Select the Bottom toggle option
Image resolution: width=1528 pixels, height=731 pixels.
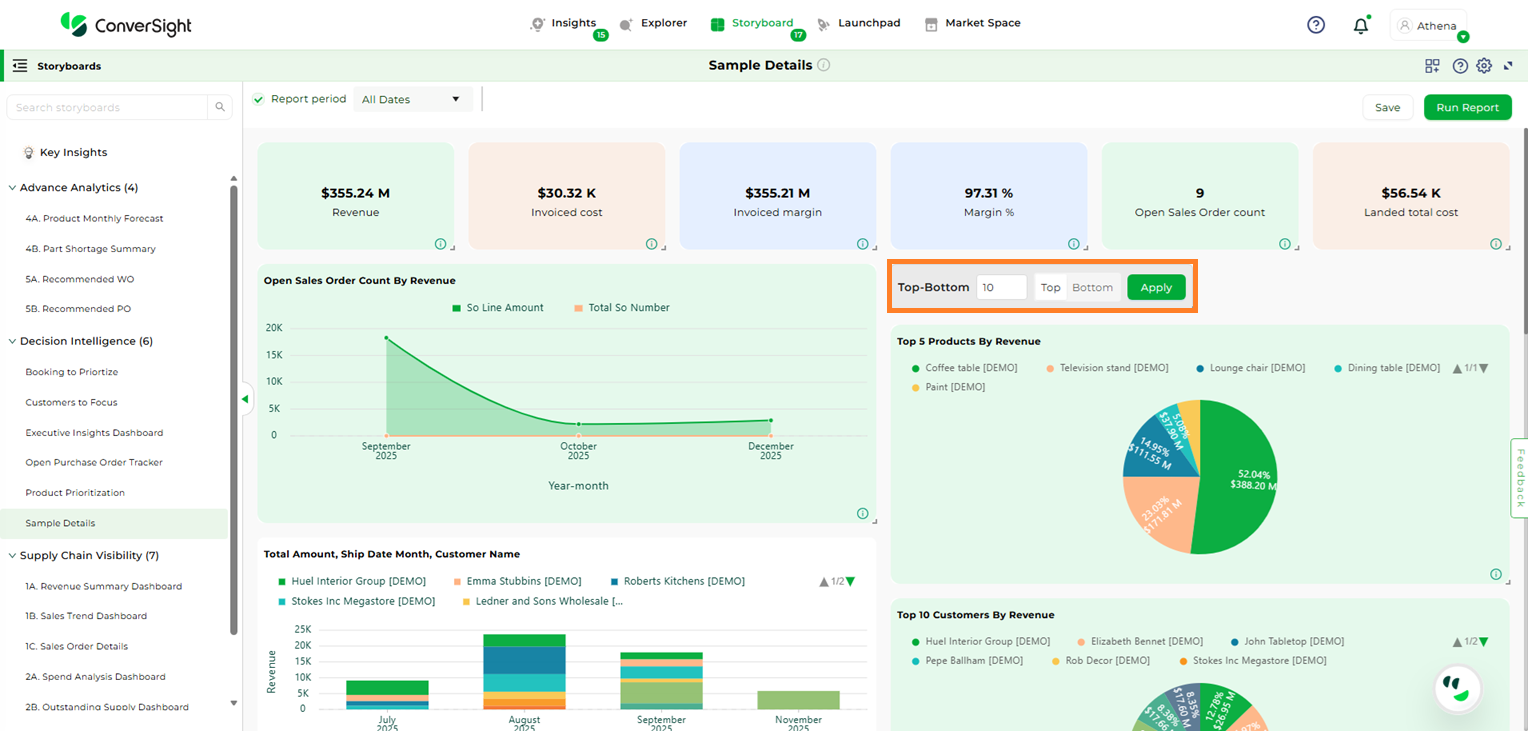coord(1092,288)
